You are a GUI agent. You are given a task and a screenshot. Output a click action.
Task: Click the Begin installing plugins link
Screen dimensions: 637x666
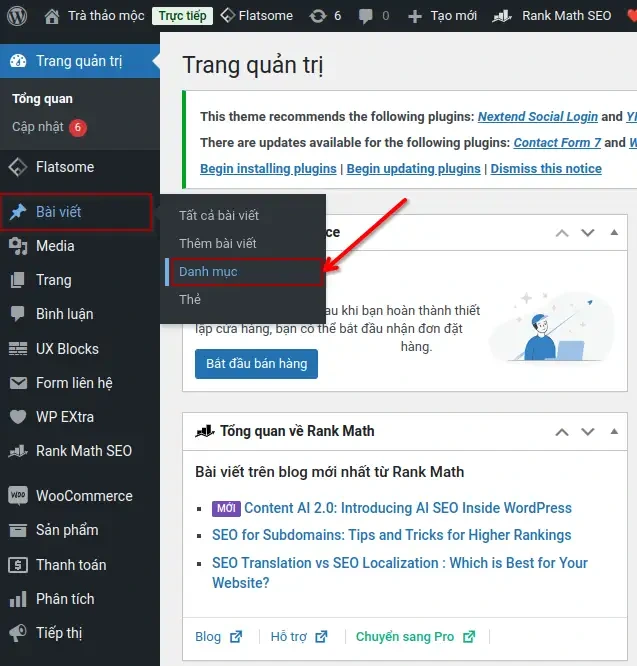(268, 169)
